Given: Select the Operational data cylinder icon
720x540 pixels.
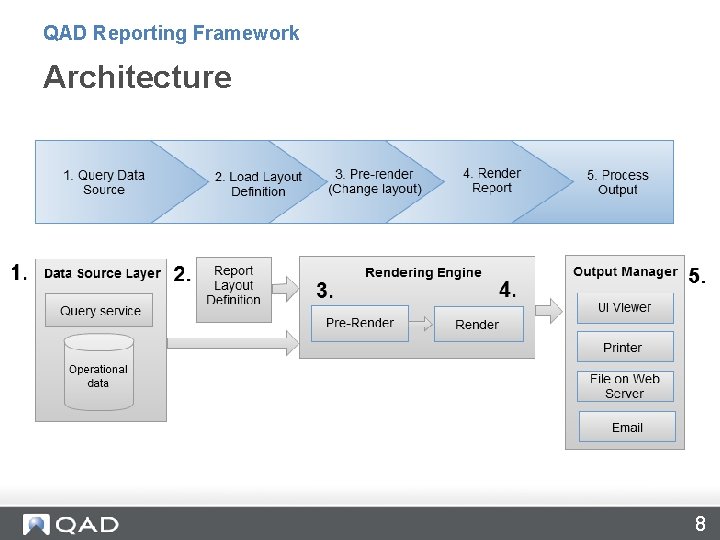Looking at the screenshot, I should [x=99, y=372].
